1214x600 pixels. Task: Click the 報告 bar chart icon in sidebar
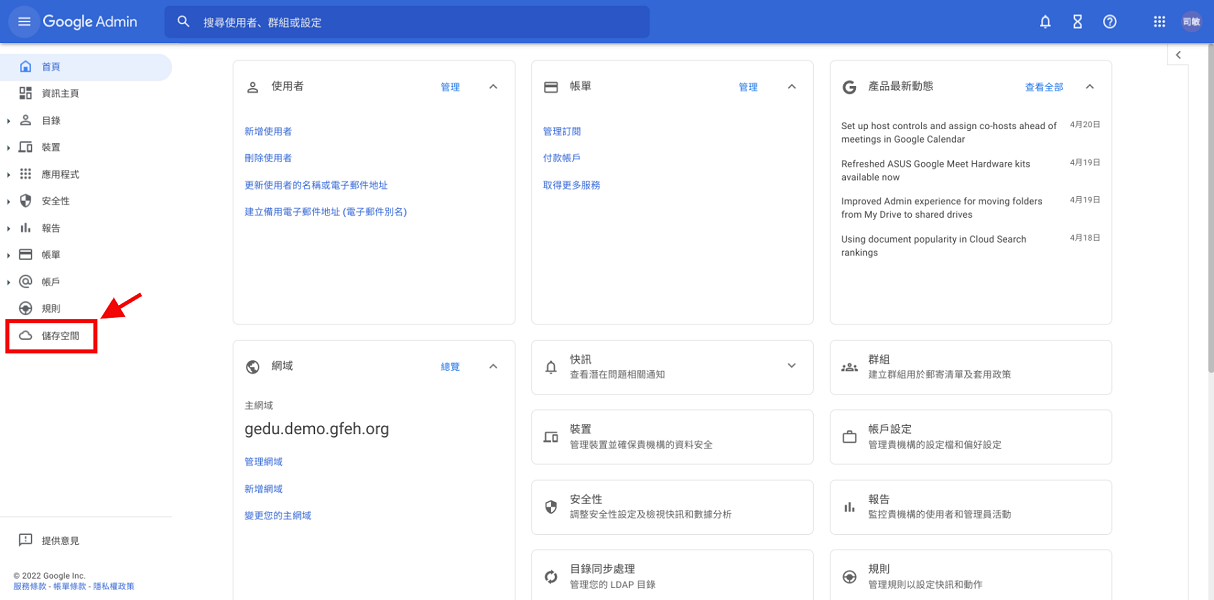coord(26,228)
